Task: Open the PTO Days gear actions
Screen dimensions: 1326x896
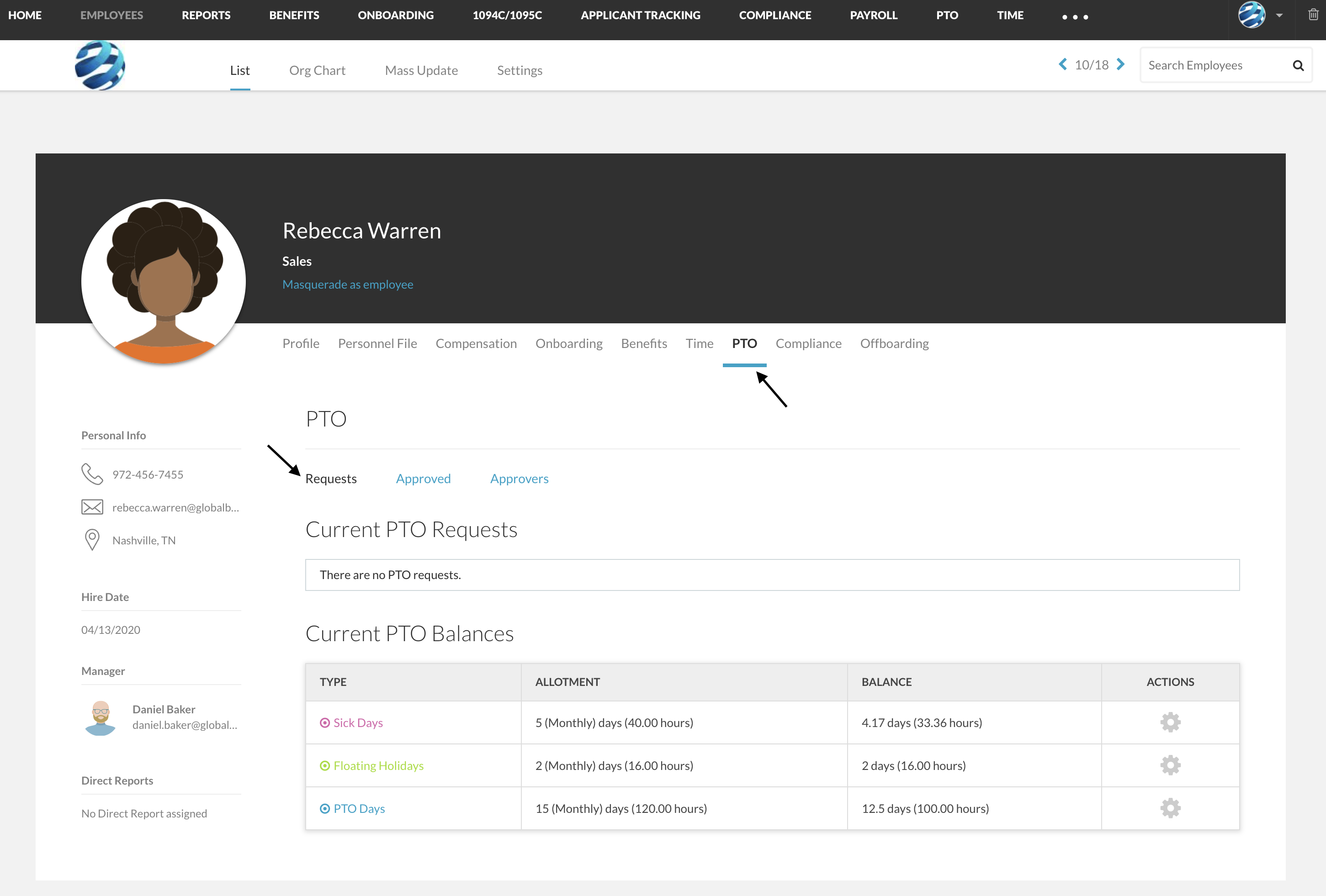Action: (x=1170, y=807)
